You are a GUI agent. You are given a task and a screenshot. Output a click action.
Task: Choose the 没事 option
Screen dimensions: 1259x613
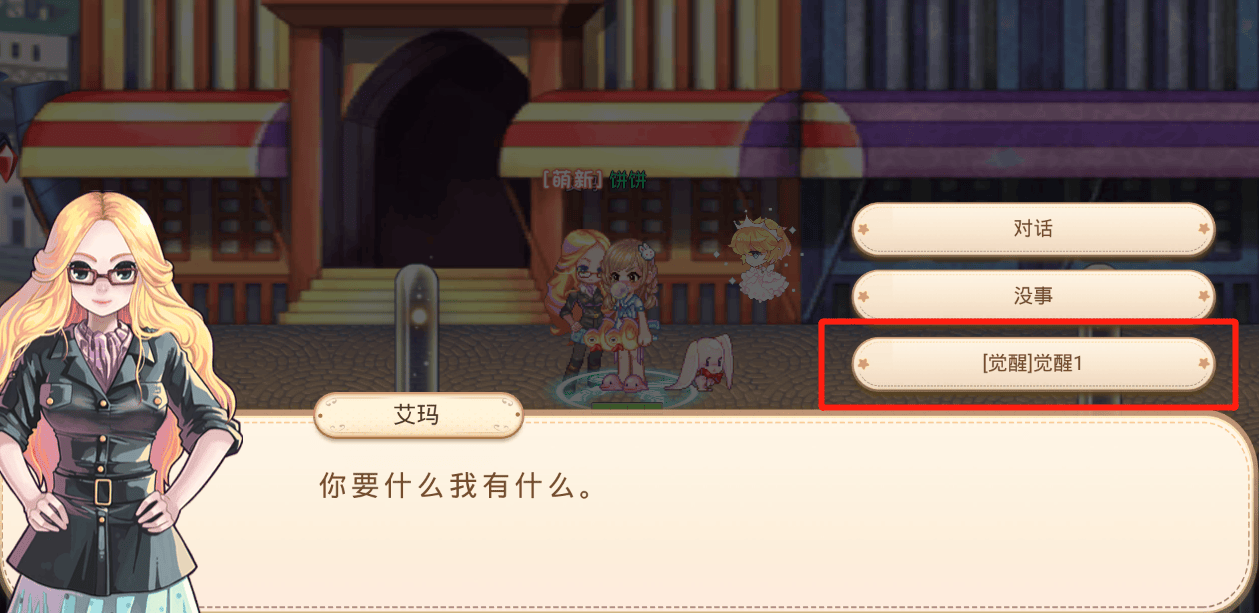point(1033,296)
